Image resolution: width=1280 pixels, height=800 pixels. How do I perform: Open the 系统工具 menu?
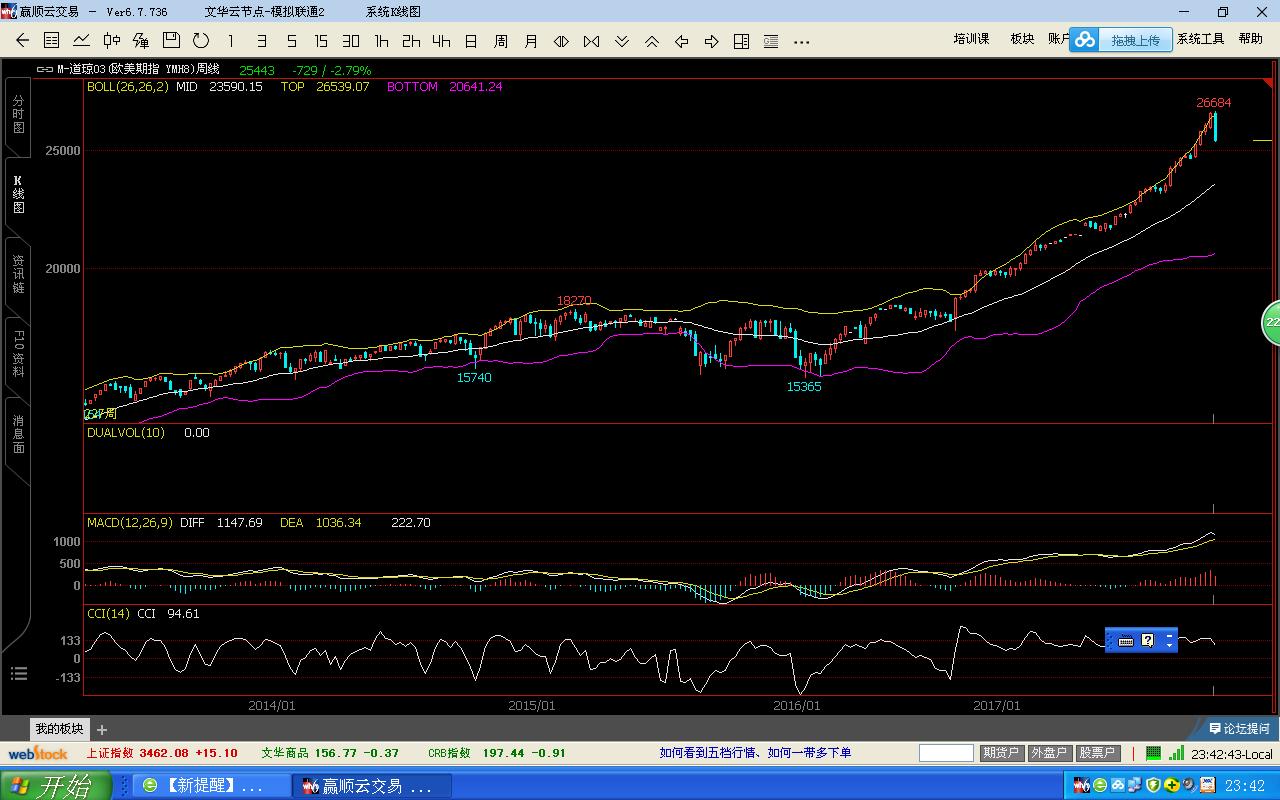[1200, 39]
